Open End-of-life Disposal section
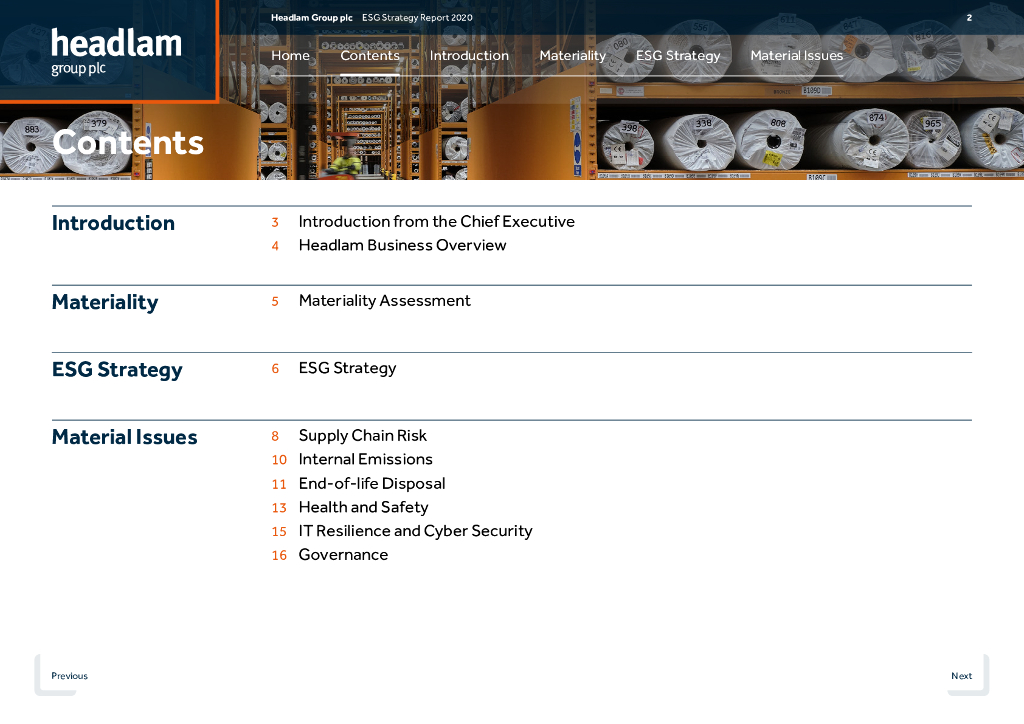The height and width of the screenshot is (724, 1024). (x=371, y=484)
